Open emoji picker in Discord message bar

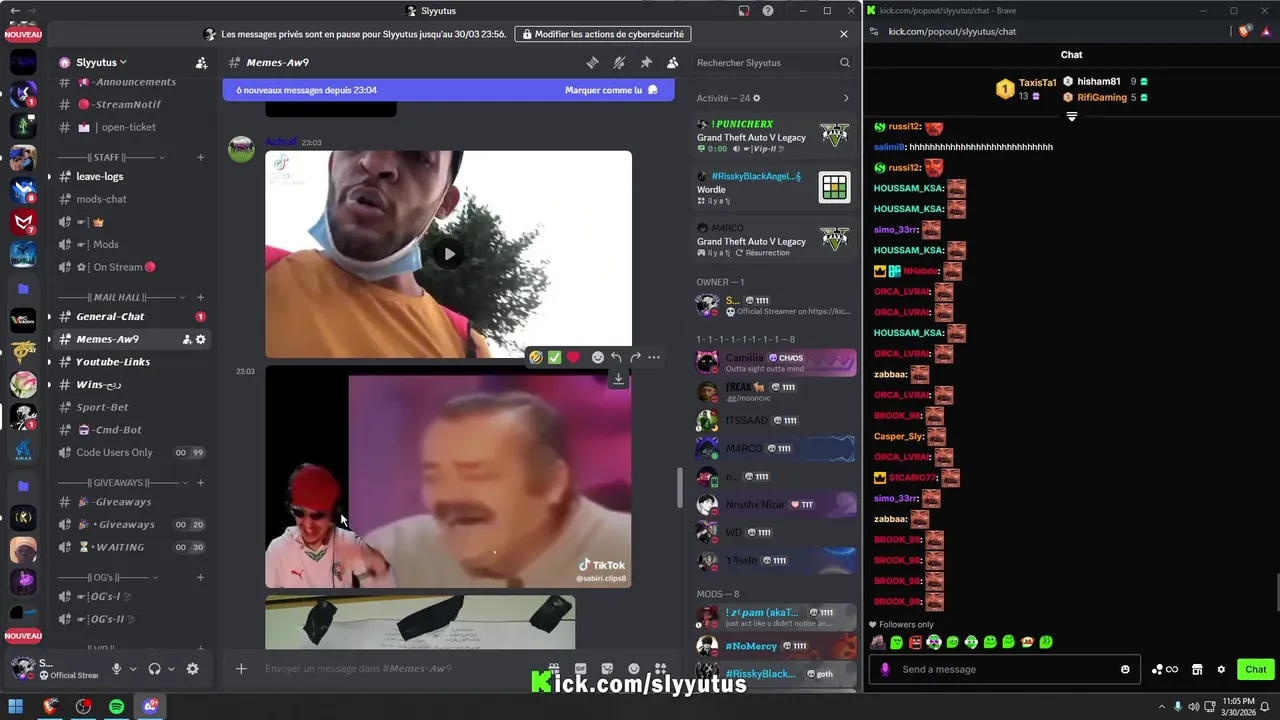634,668
